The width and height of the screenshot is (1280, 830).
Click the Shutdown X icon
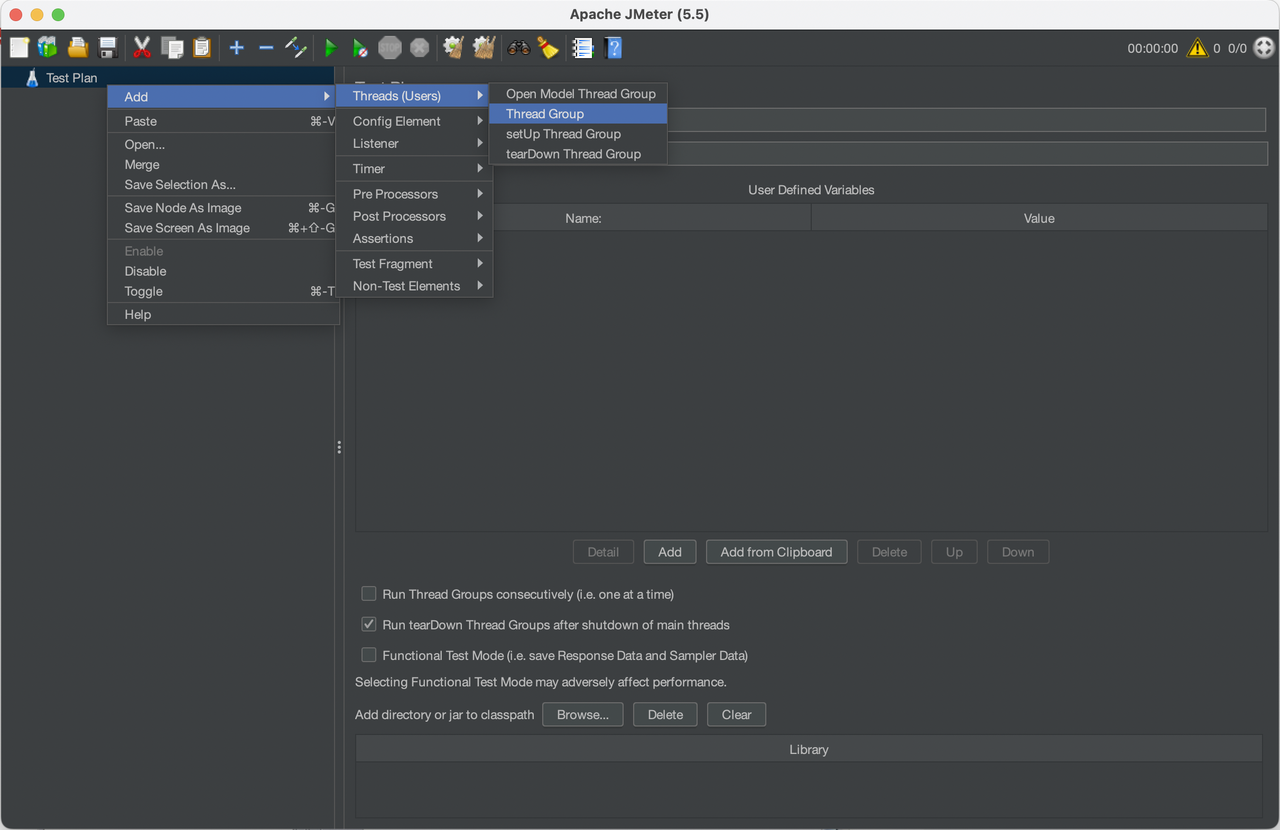[x=420, y=47]
